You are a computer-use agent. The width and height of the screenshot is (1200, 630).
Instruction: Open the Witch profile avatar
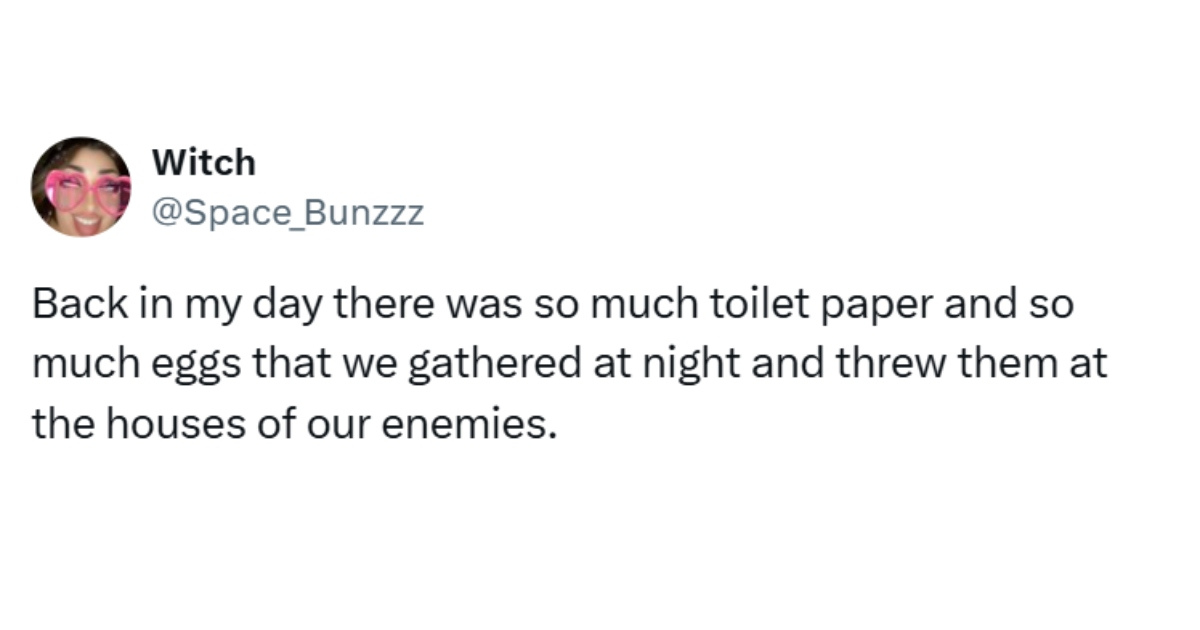pos(80,187)
